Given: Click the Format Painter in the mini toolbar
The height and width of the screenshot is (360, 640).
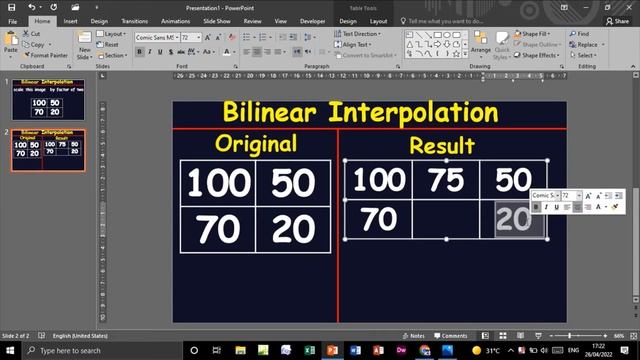Looking at the screenshot, I should point(615,207).
